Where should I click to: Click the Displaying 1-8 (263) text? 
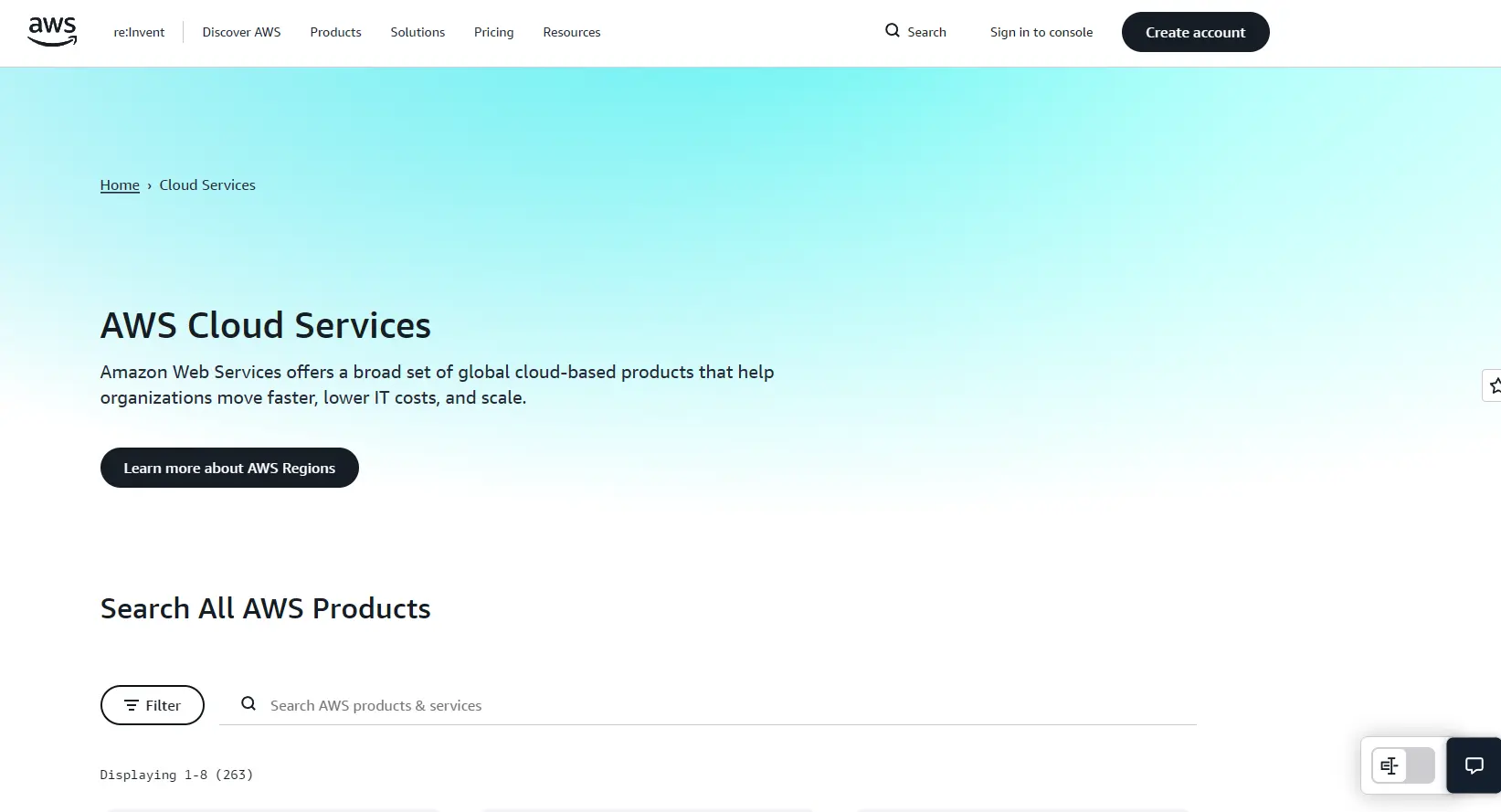pyautogui.click(x=176, y=775)
